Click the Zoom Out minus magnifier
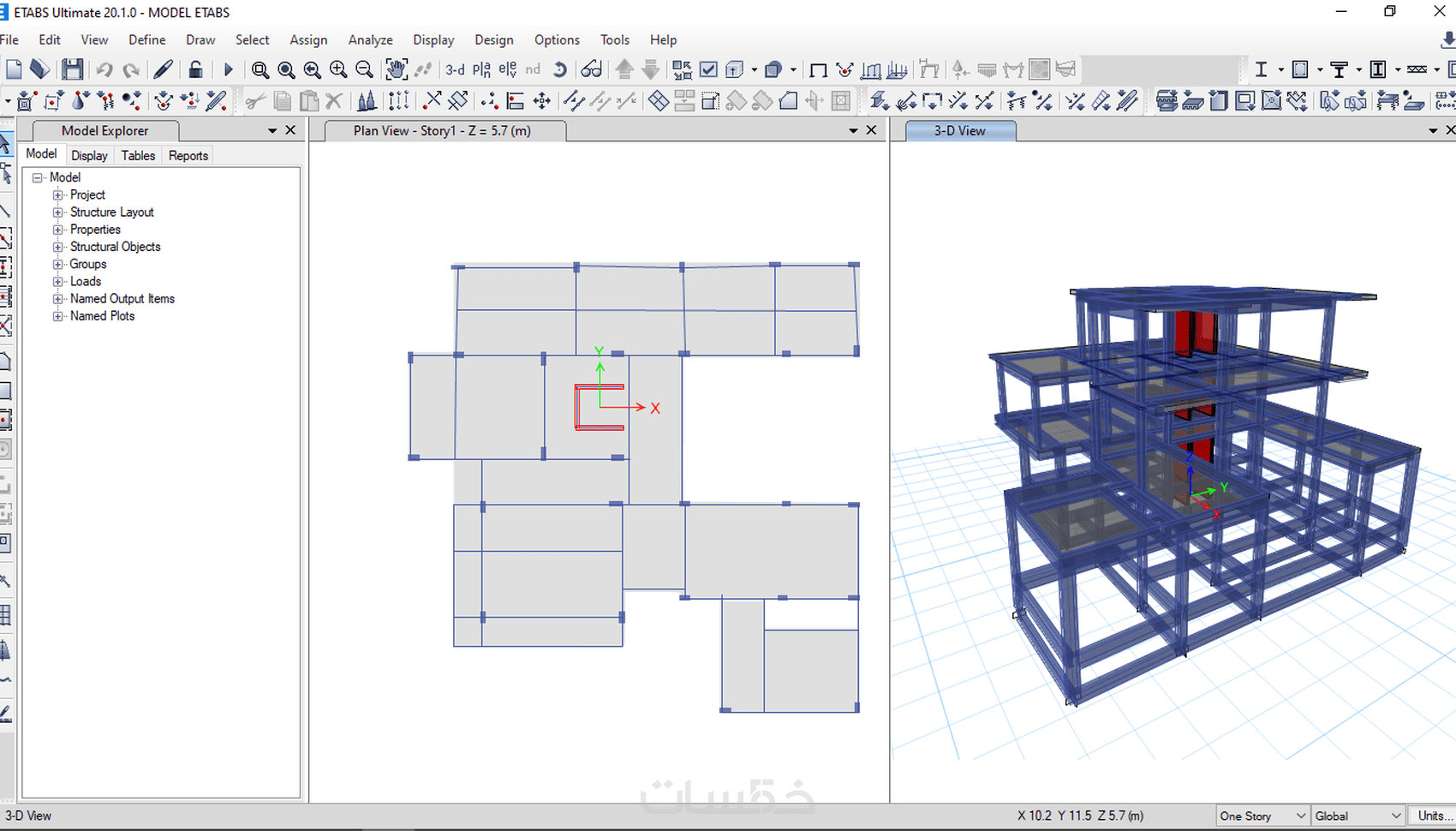This screenshot has height=831, width=1456. pos(364,69)
